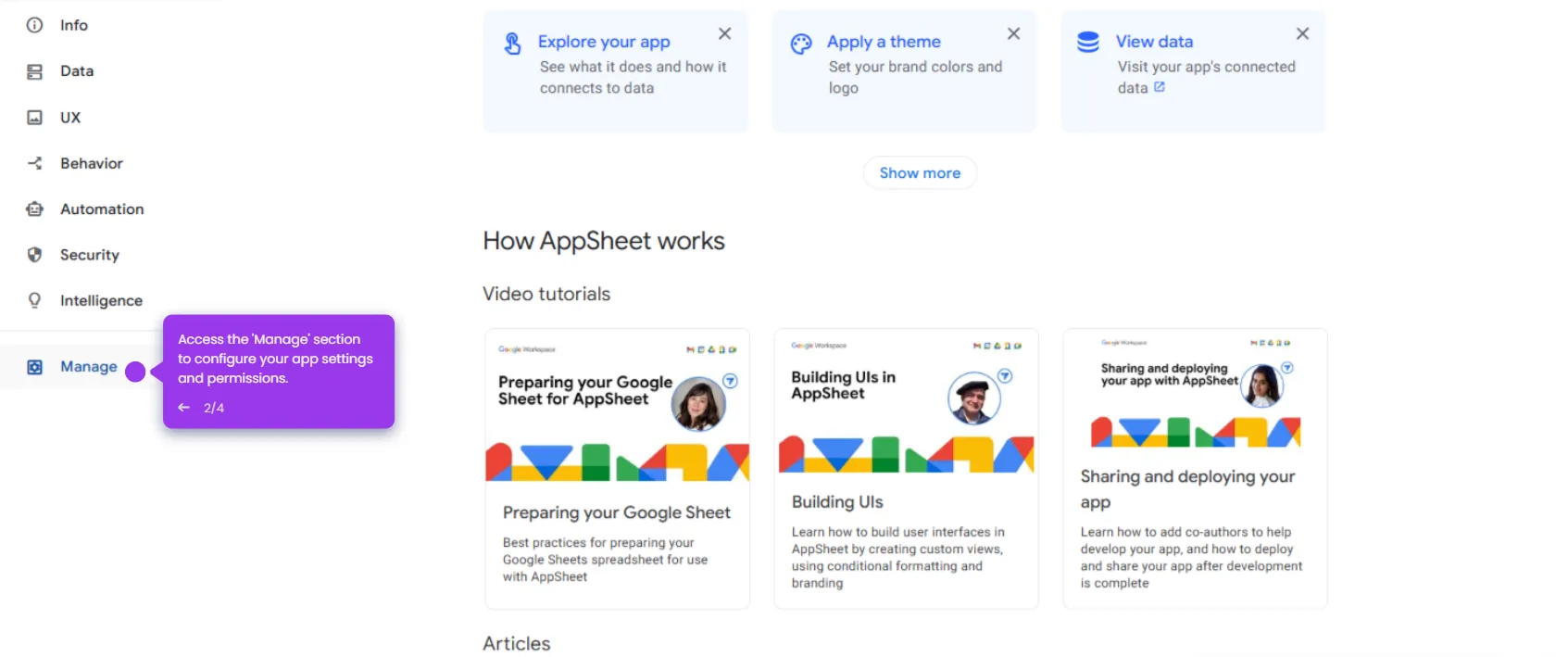1568x657 pixels.
Task: Click the View data database icon
Action: (x=1088, y=42)
